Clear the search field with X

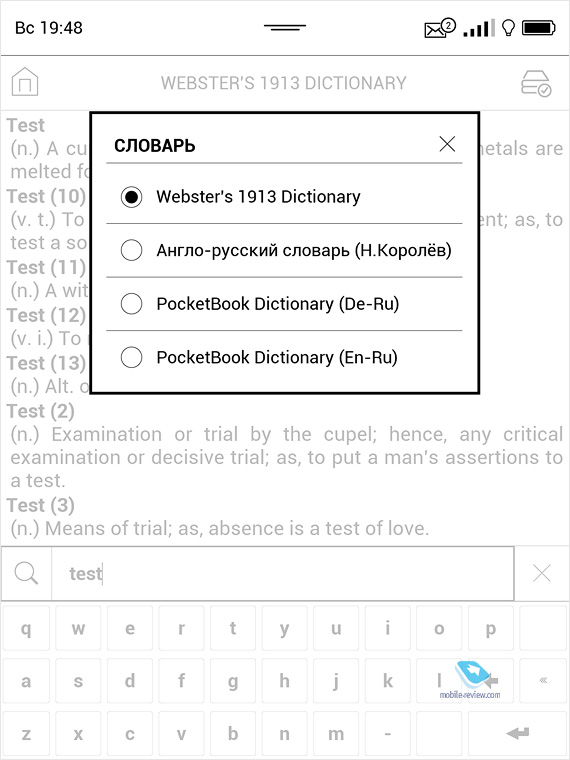pos(541,573)
